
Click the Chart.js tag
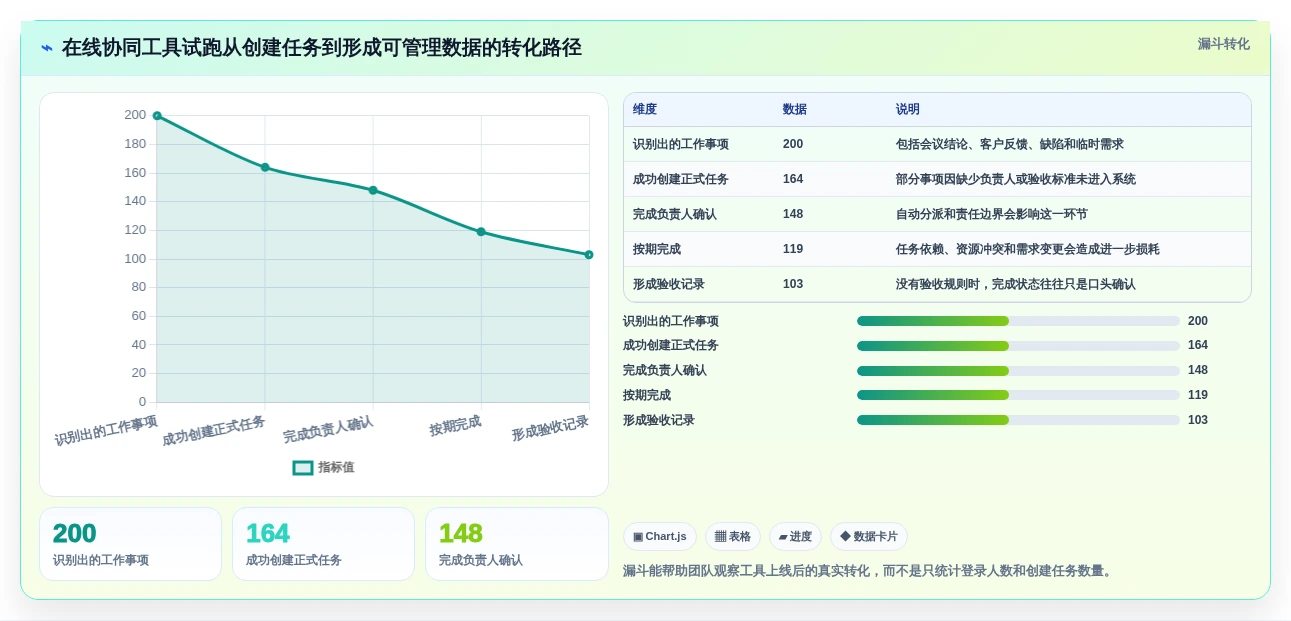pyautogui.click(x=660, y=537)
